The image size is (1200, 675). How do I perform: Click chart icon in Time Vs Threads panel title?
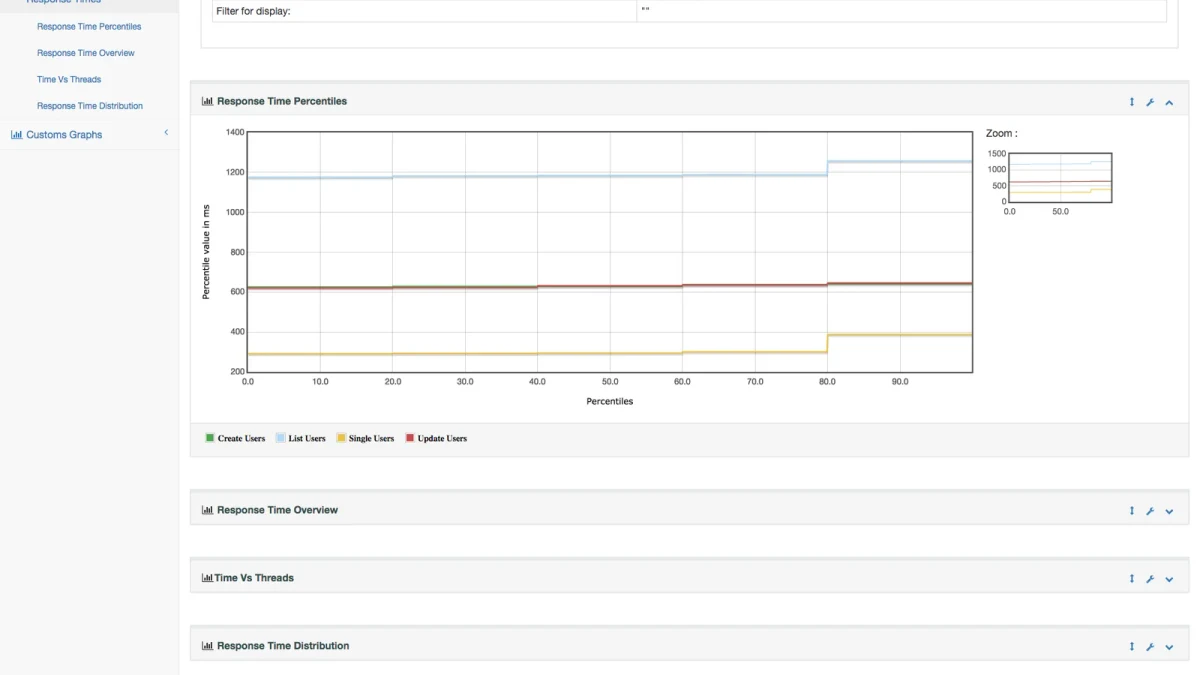[x=207, y=578]
